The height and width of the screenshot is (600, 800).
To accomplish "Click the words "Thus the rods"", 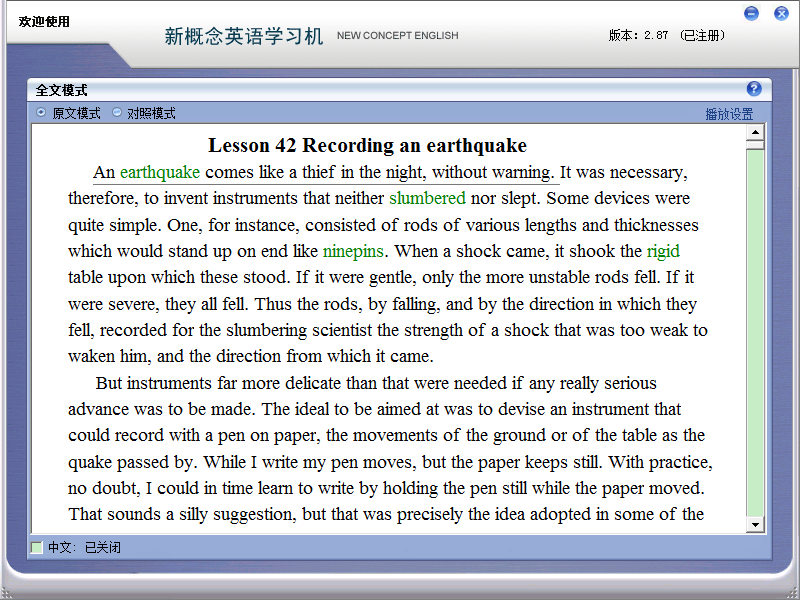I will [308, 304].
